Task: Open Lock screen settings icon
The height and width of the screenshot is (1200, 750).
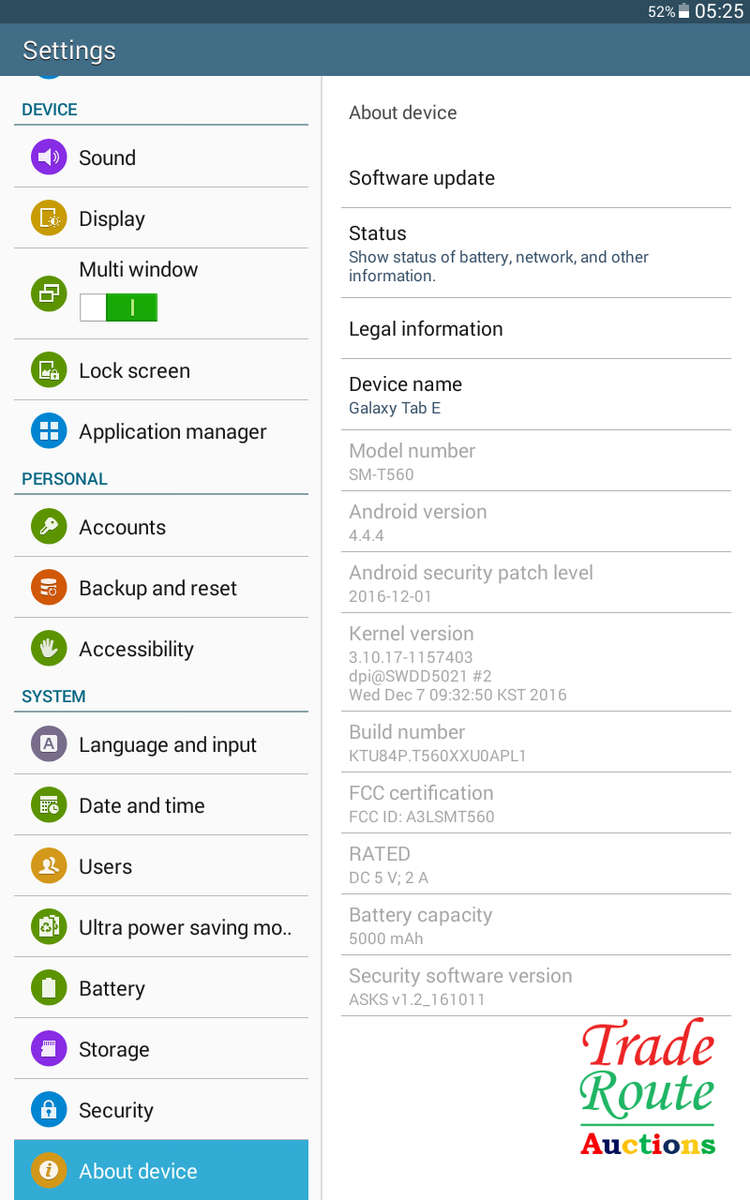Action: point(48,370)
